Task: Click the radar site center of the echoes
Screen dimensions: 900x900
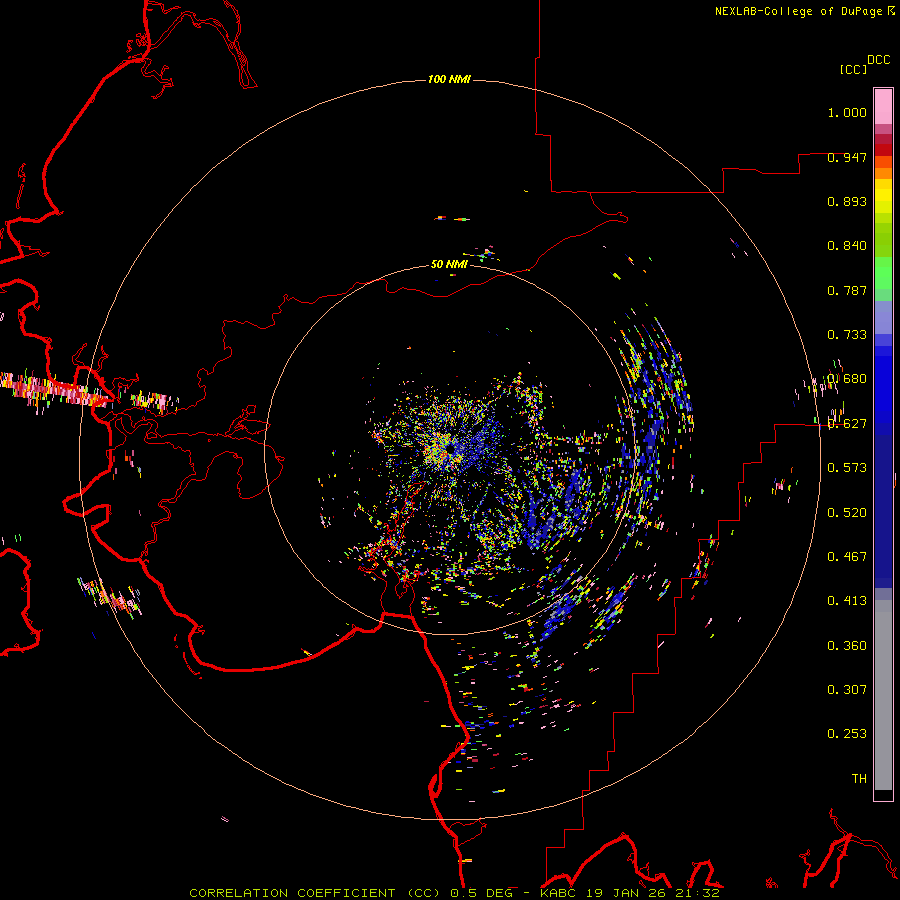Action: click(451, 449)
